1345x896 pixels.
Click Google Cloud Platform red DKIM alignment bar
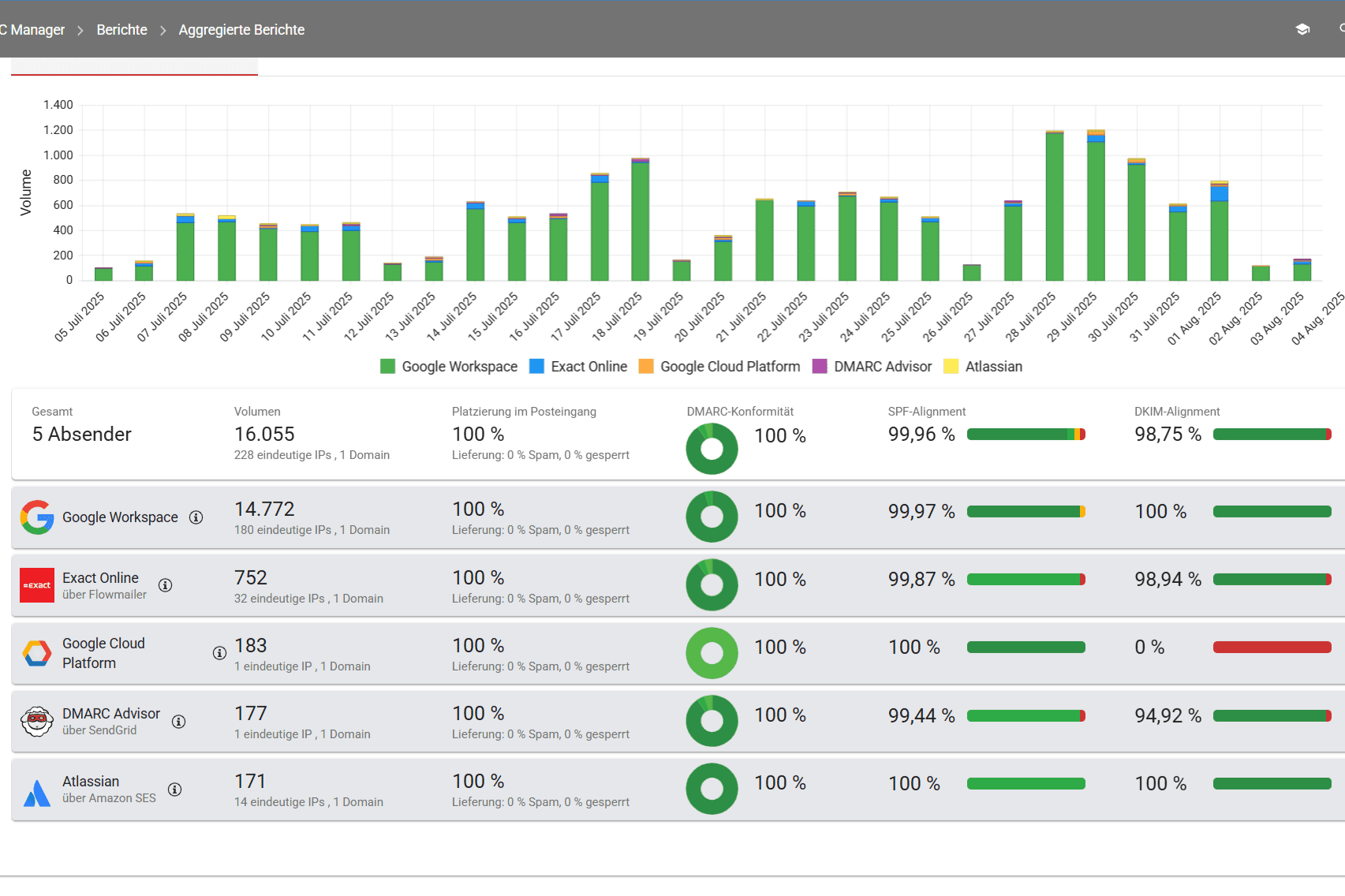tap(1272, 648)
